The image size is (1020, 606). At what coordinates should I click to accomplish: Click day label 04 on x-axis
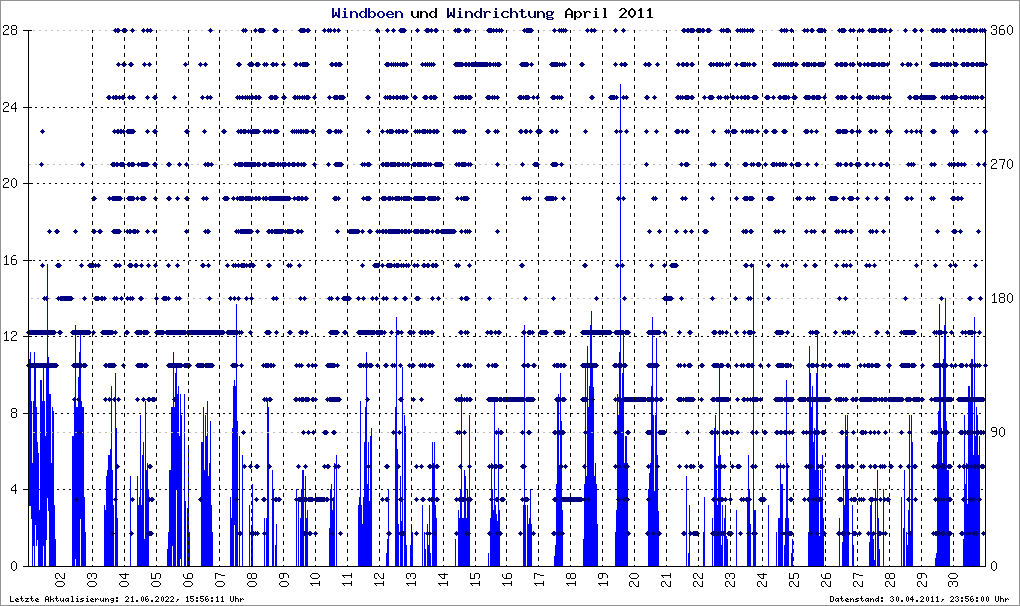coord(124,579)
